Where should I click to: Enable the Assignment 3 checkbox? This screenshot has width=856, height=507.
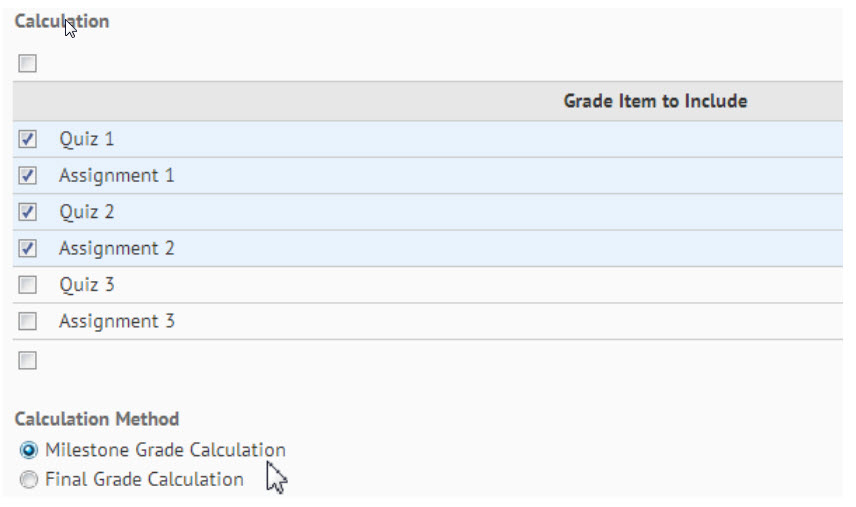28,321
